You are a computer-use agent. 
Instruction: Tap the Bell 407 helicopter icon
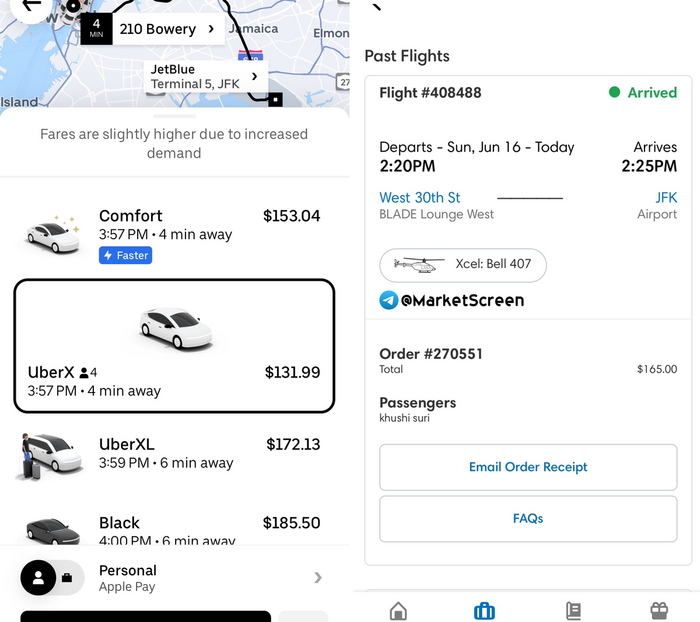418,265
